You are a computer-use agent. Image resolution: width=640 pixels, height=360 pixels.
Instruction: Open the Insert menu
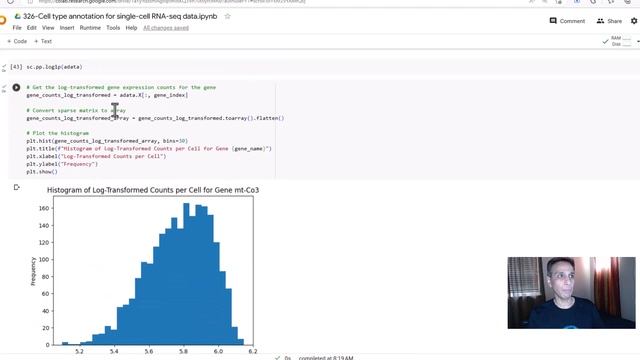coord(67,28)
